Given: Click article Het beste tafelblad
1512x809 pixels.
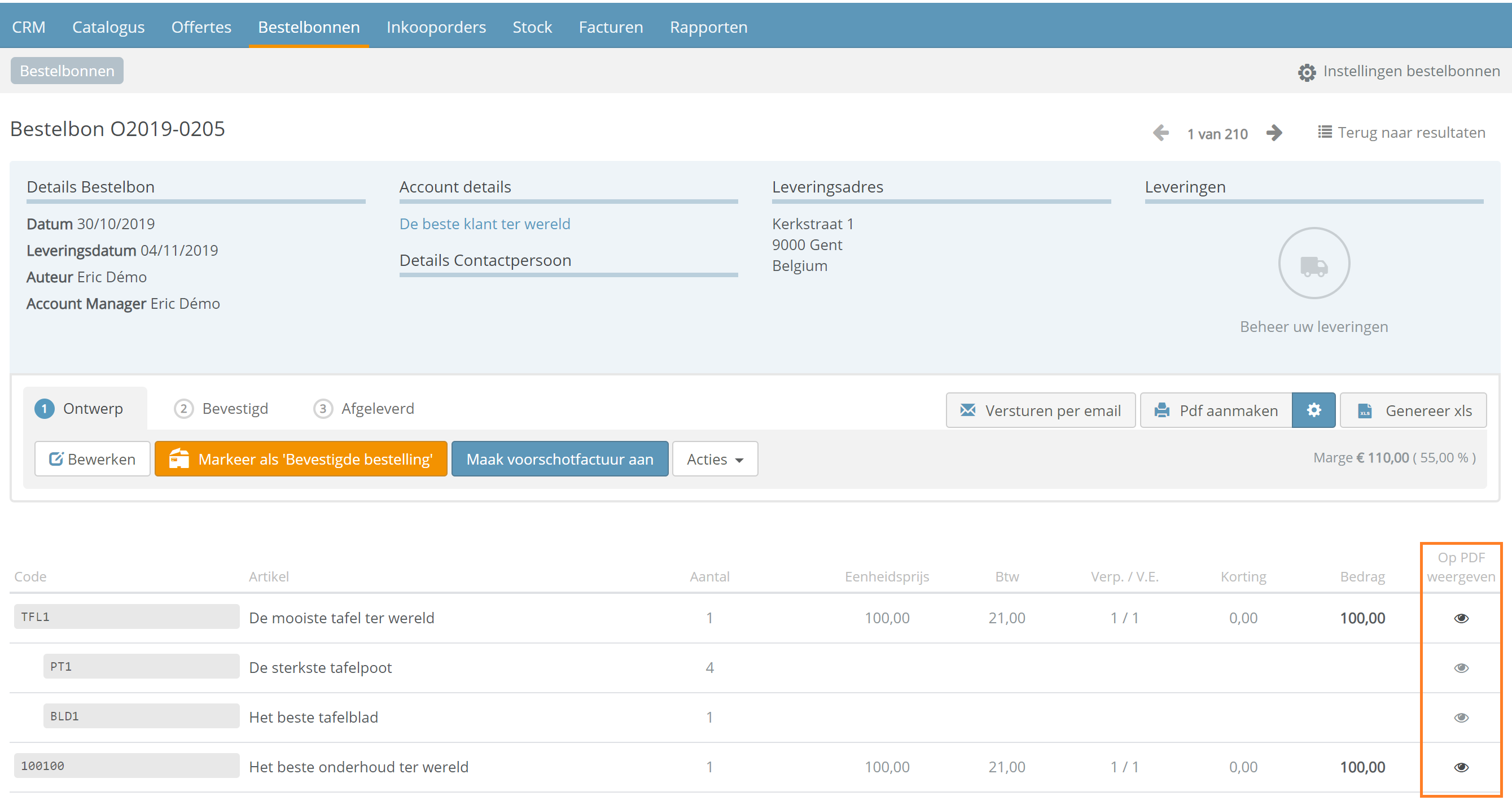Looking at the screenshot, I should tap(313, 718).
